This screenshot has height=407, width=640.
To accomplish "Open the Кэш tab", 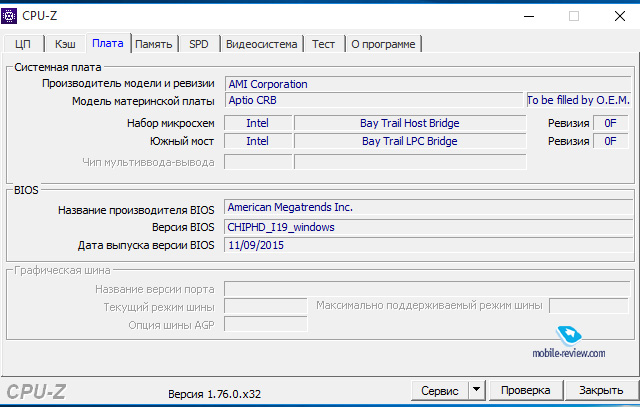I will 65,44.
